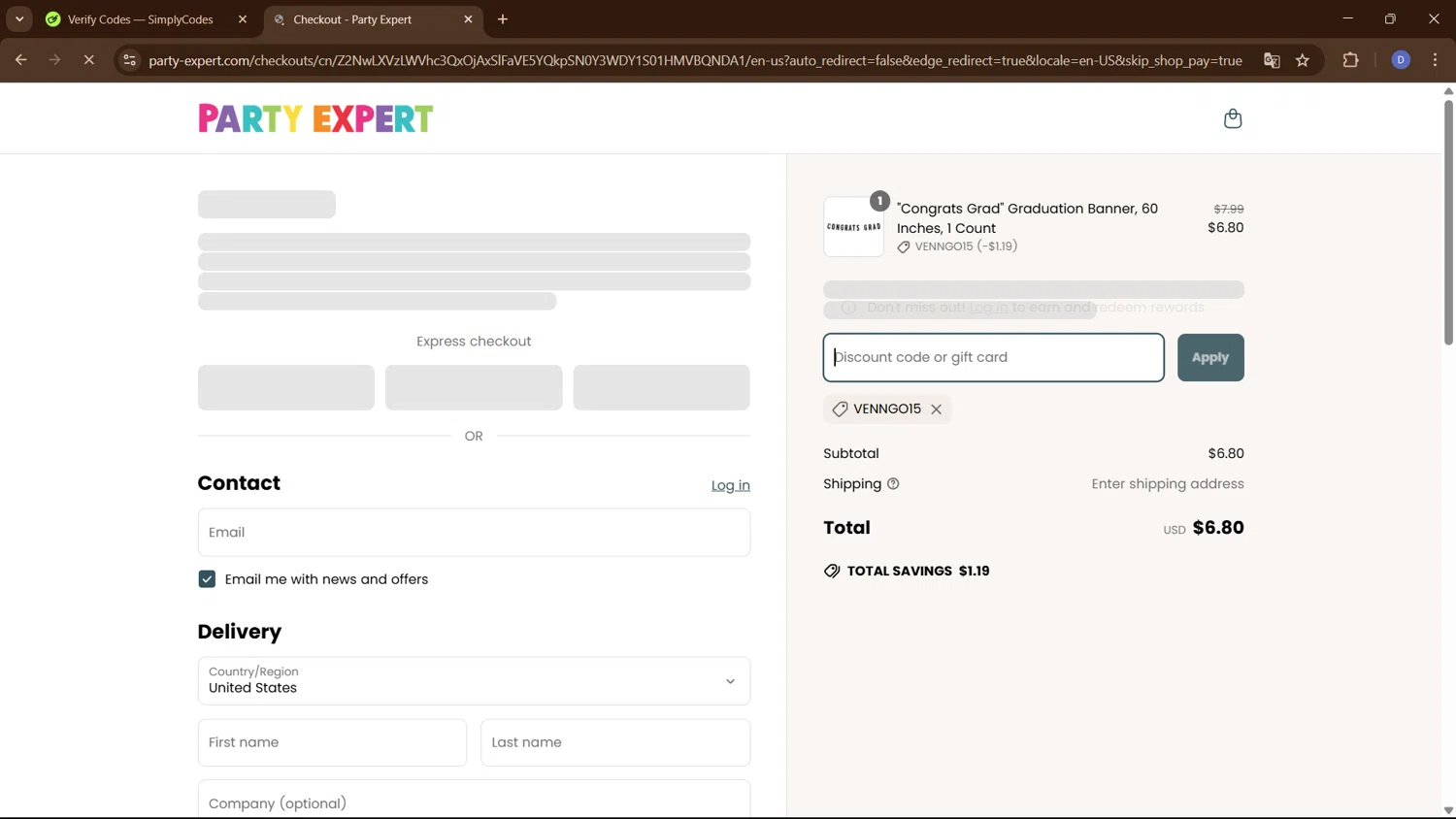Click the Enter shipping address text
Screen dimensions: 1456x819
tap(1168, 484)
